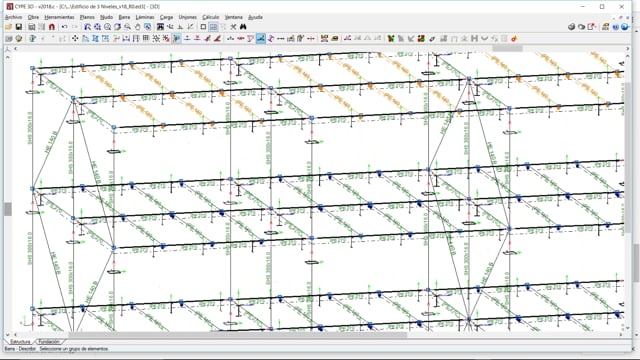640x360 pixels.
Task: Save the project with the floppy disk icon
Action: point(19,27)
